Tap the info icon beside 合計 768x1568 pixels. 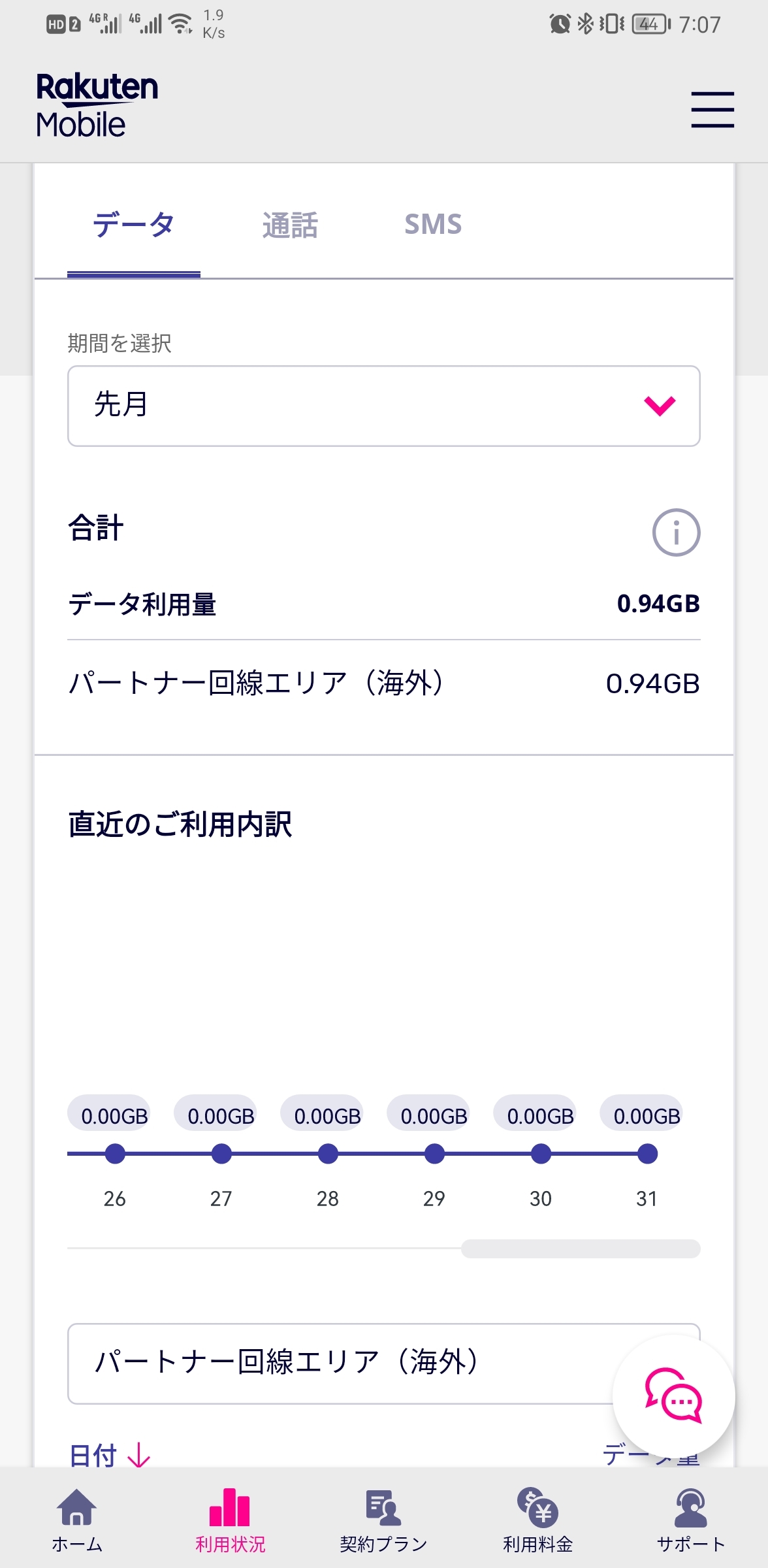[676, 532]
